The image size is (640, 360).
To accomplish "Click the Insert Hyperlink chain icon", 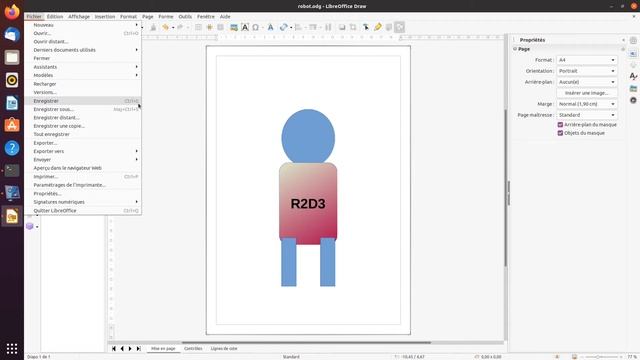I will (284, 27).
